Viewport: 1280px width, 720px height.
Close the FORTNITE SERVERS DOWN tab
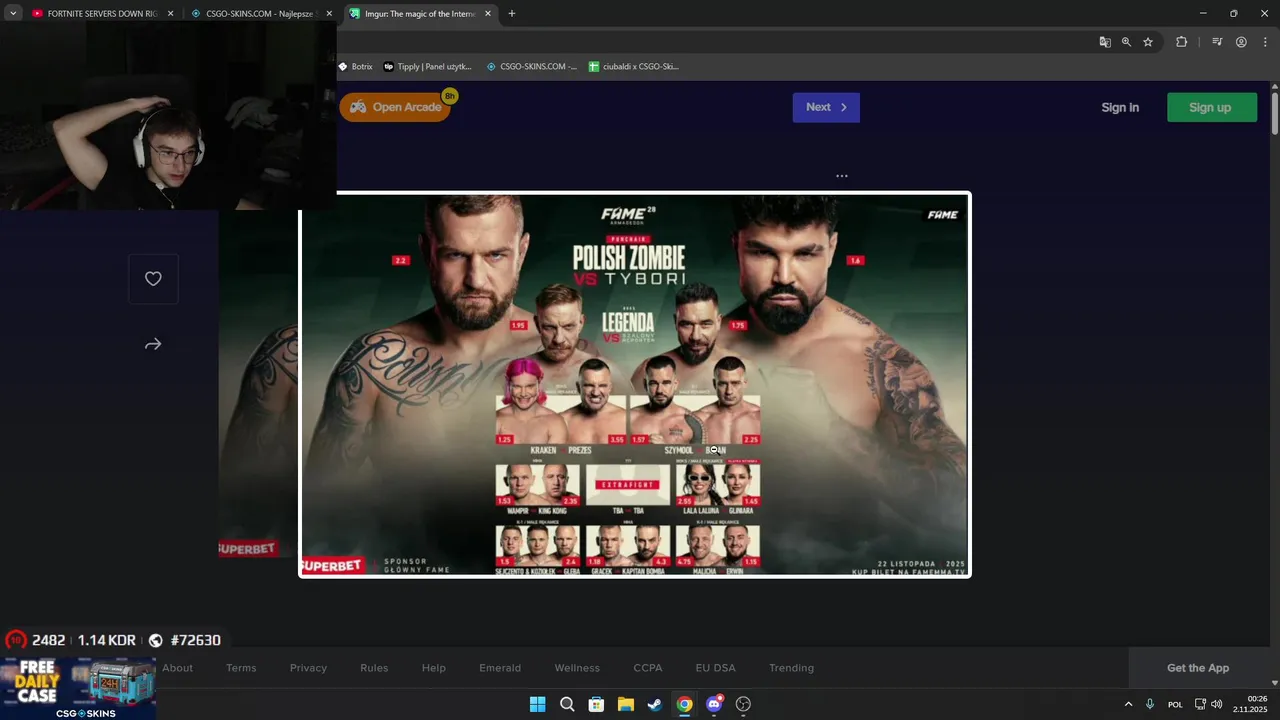point(170,14)
